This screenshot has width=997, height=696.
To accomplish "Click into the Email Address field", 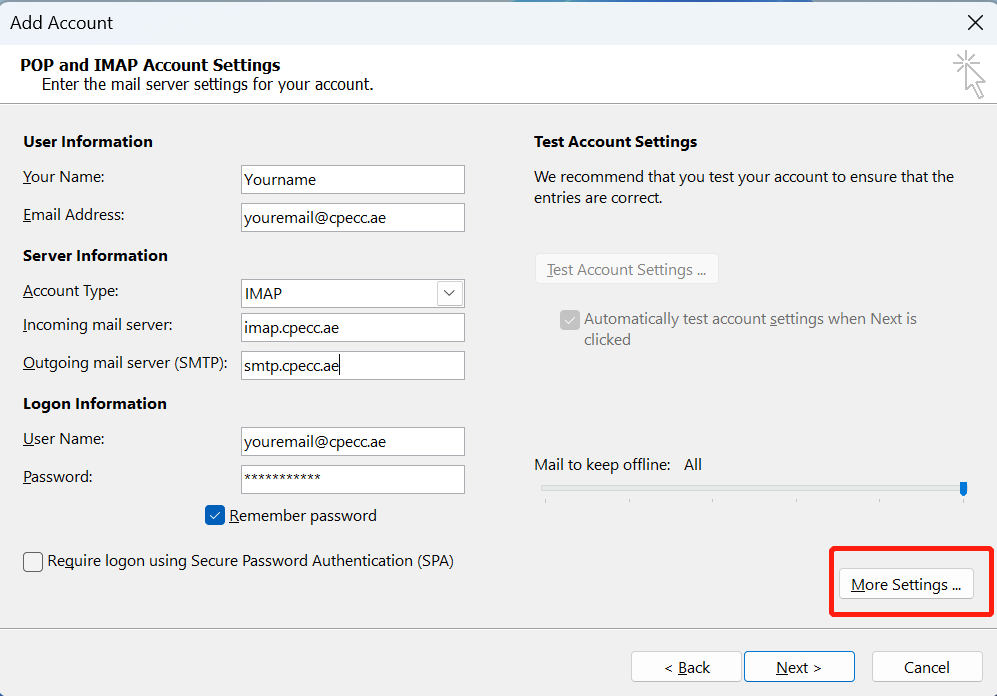I will click(353, 217).
